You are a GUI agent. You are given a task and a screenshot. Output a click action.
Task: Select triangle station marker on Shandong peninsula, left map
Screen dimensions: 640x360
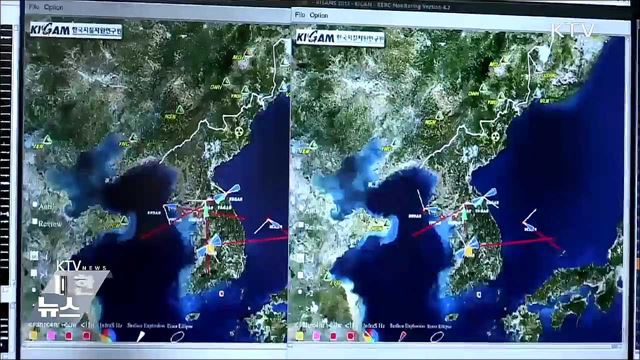pyautogui.click(x=124, y=221)
